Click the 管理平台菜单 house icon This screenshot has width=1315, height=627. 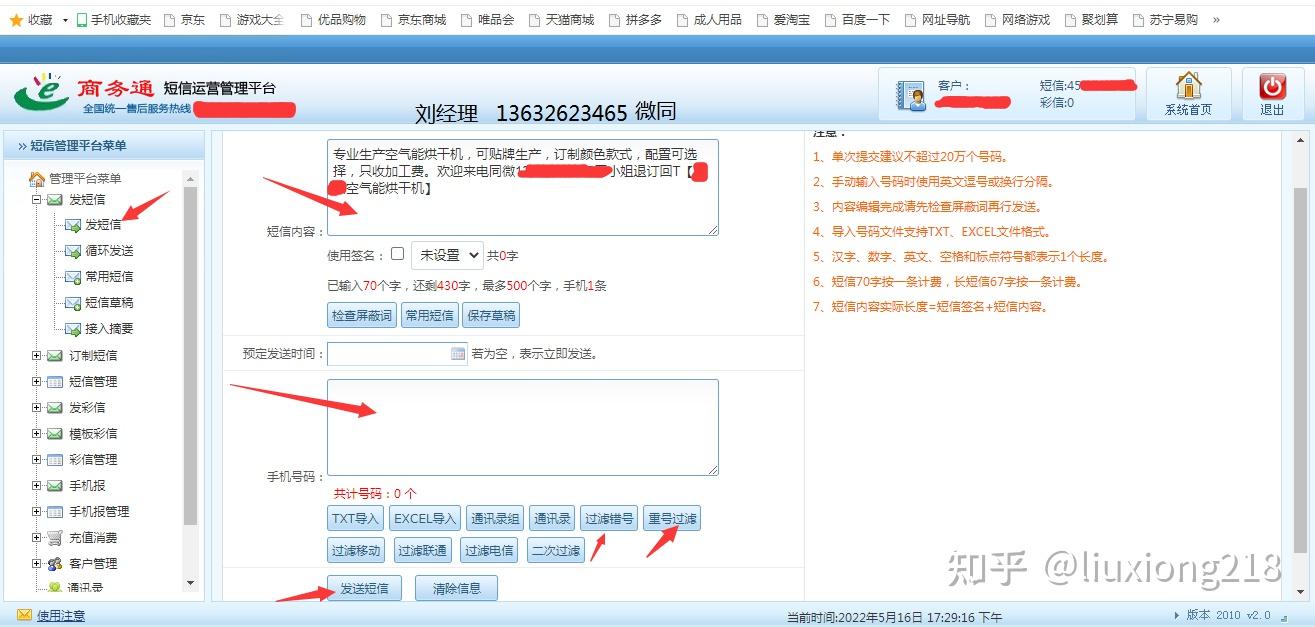(37, 179)
